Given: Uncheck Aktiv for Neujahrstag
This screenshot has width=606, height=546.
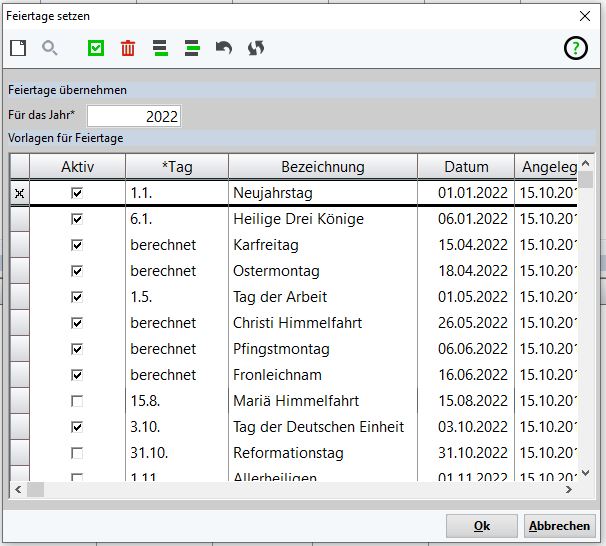Looking at the screenshot, I should [77, 193].
